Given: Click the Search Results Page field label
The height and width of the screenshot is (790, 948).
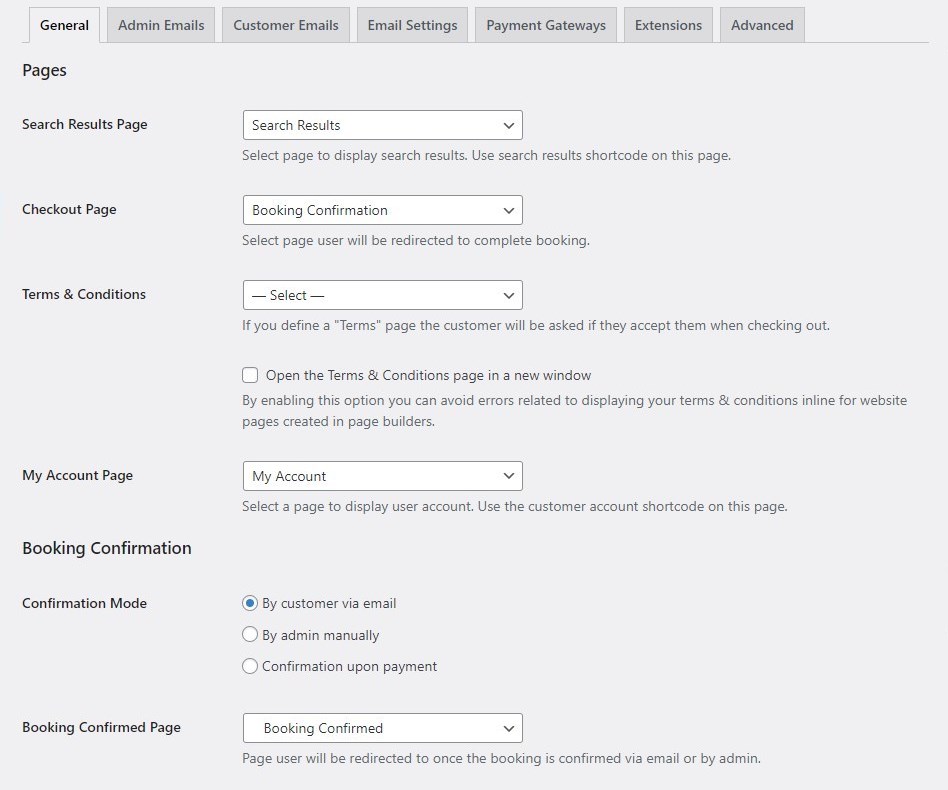Looking at the screenshot, I should (x=85, y=125).
